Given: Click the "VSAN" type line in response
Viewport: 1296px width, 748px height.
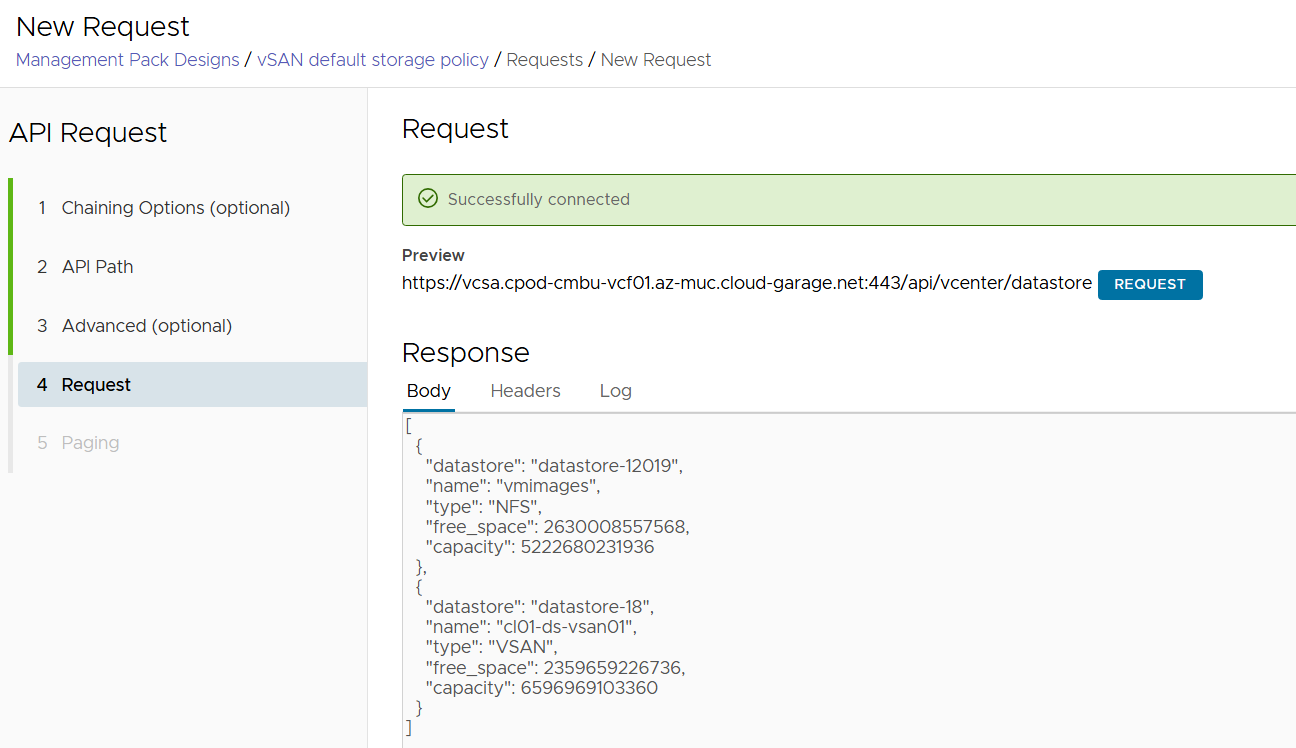Looking at the screenshot, I should (491, 647).
